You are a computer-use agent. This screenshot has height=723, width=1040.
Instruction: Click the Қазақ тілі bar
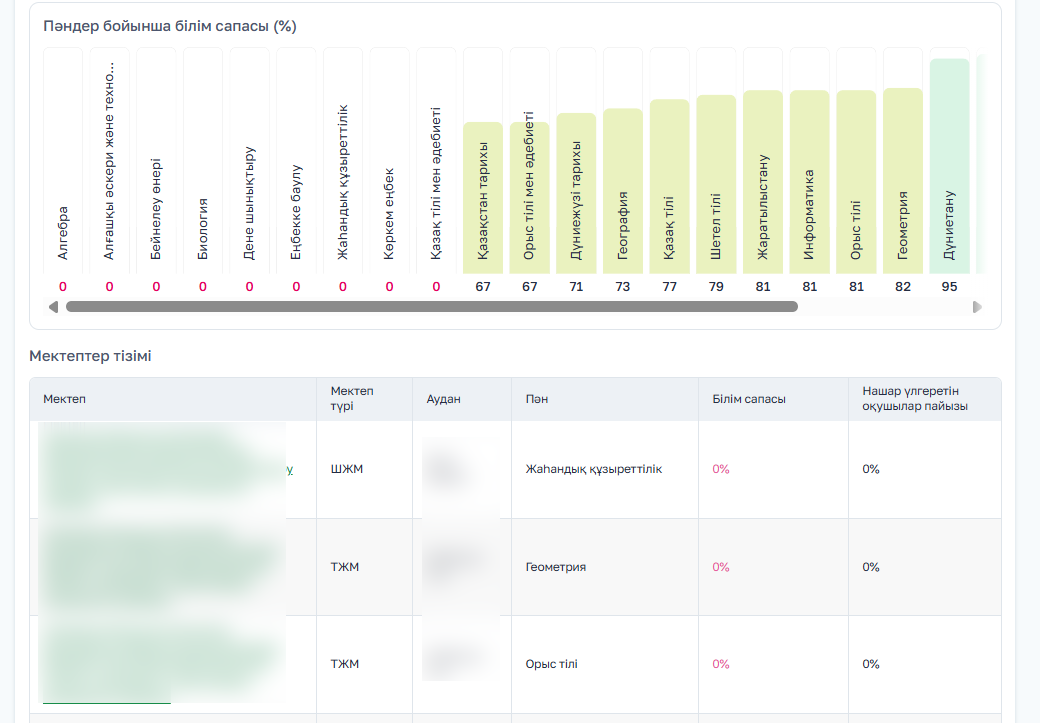pos(669,186)
